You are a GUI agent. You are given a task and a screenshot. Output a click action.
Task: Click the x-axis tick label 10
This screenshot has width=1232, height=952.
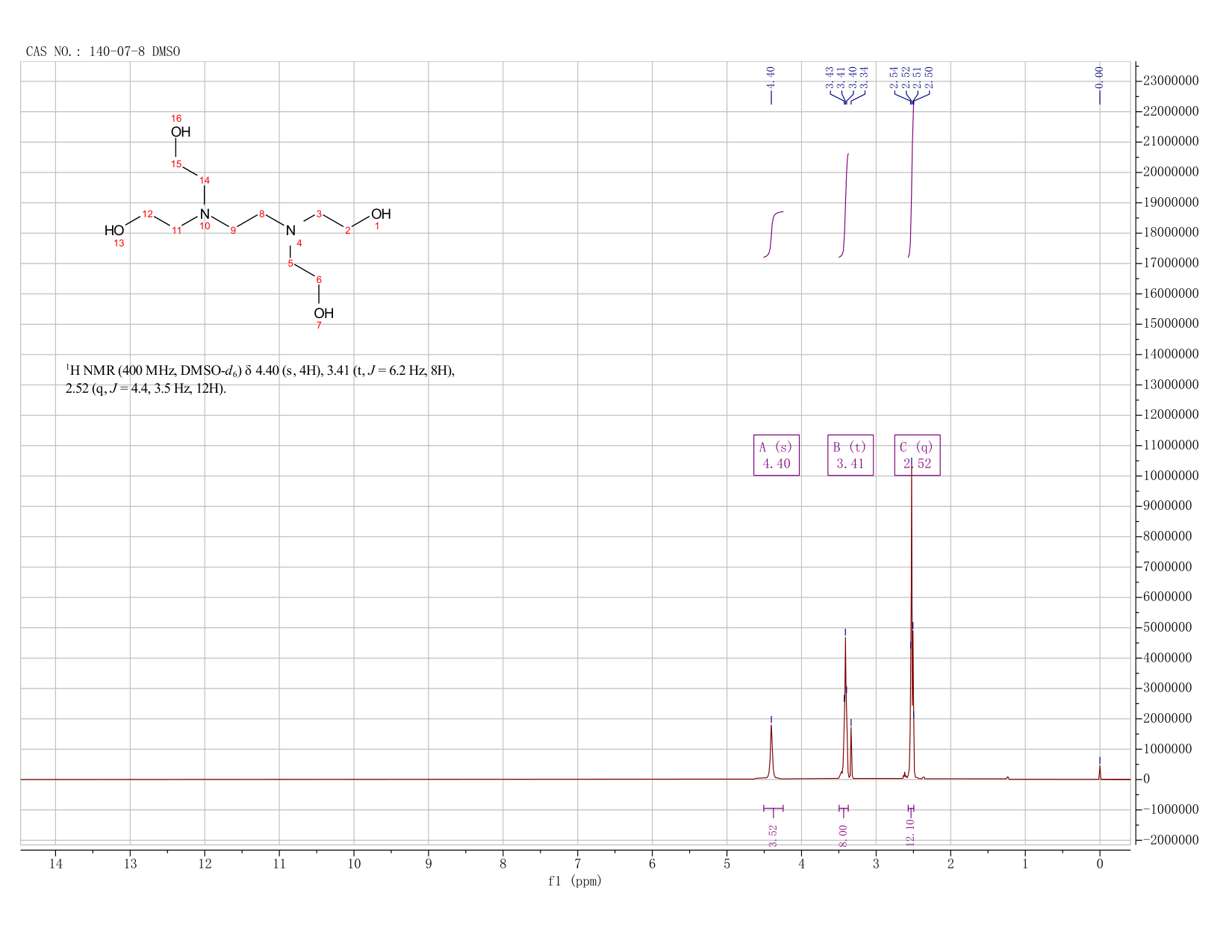[354, 864]
